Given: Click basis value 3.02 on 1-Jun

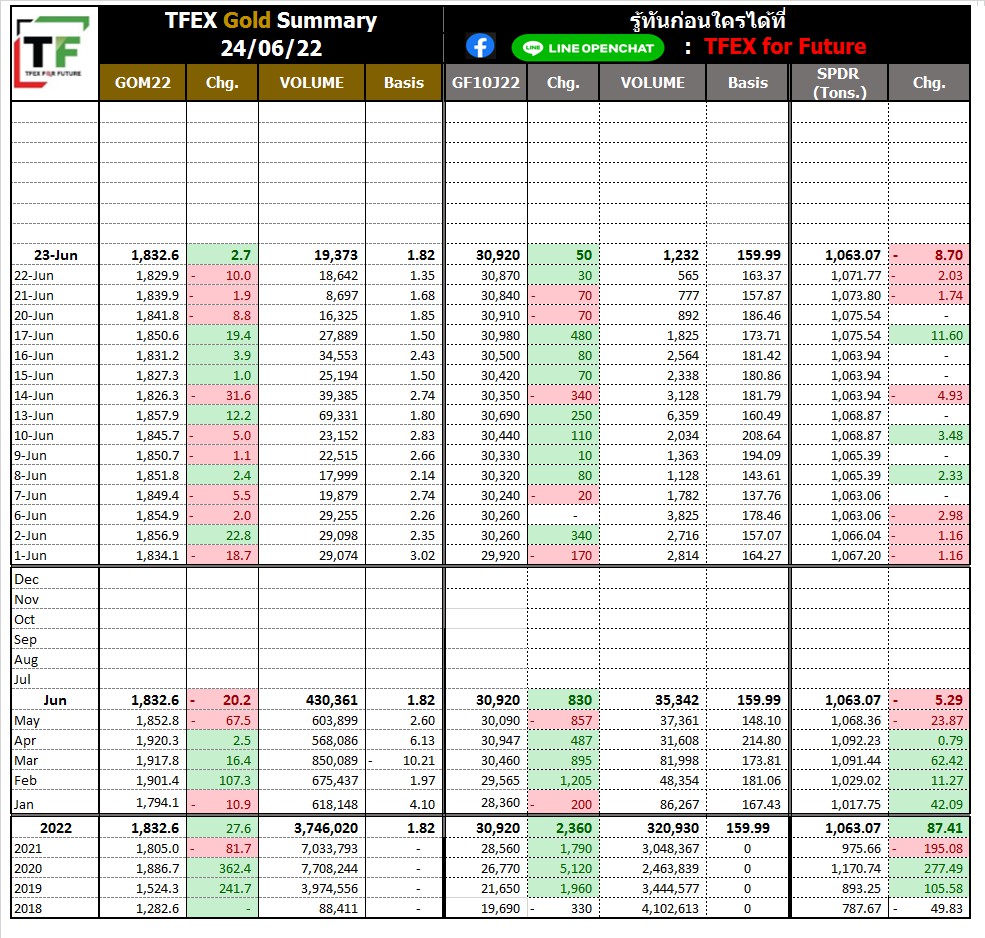Looking at the screenshot, I should [423, 555].
